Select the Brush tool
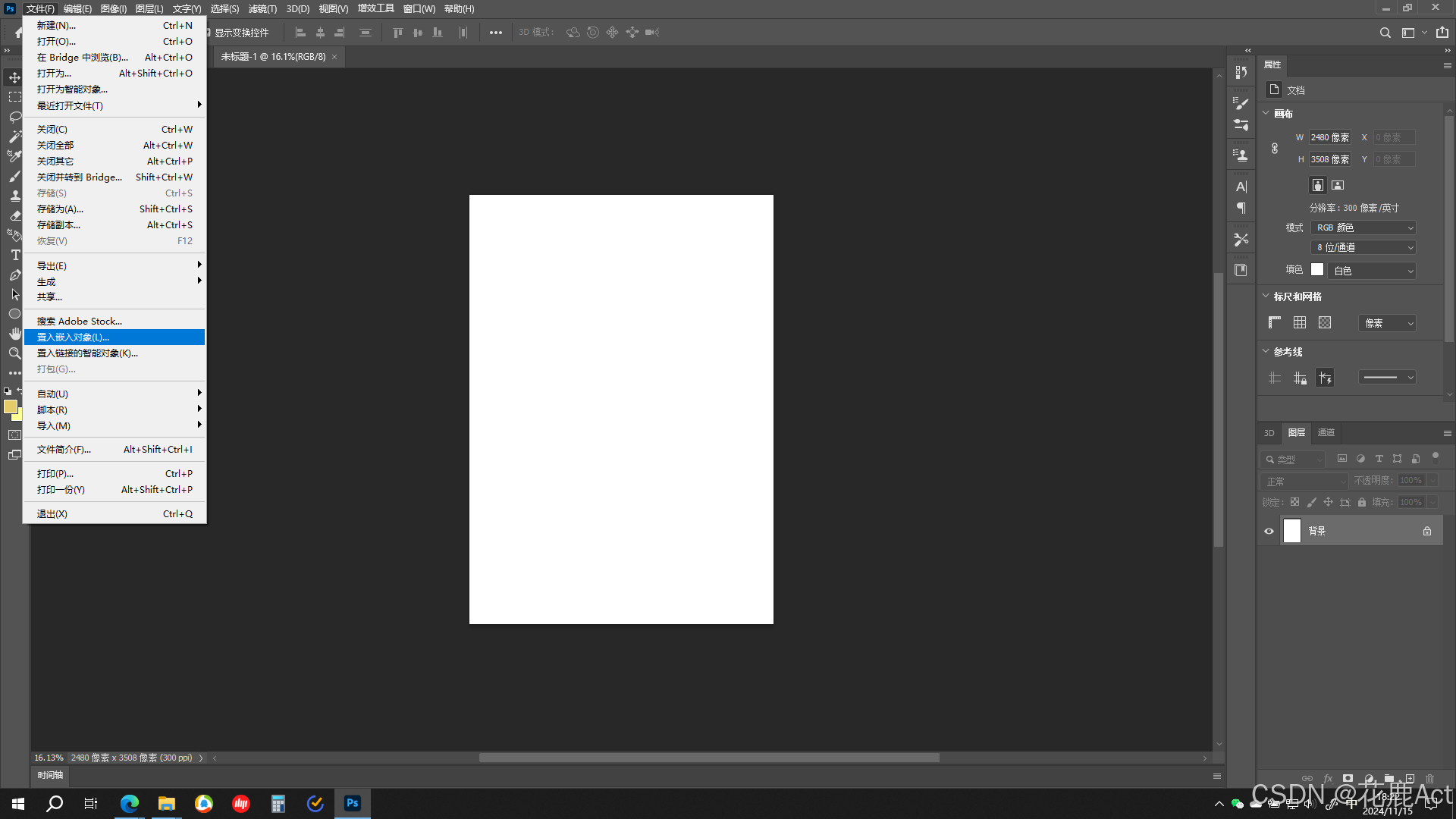Screen dimensions: 1456x819 coord(15,176)
